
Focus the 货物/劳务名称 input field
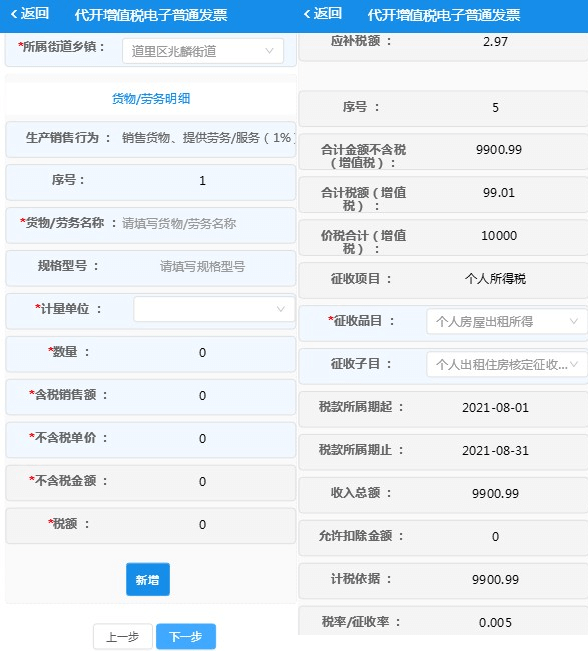[206, 224]
